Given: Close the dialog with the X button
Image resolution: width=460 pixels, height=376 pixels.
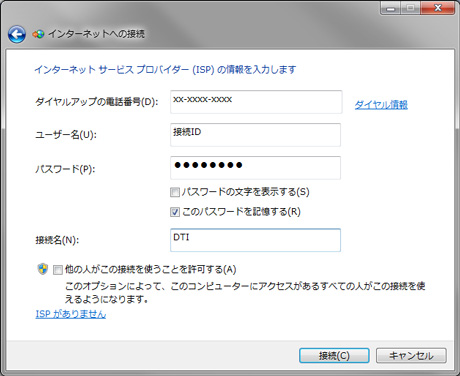Looking at the screenshot, I should point(438,8).
